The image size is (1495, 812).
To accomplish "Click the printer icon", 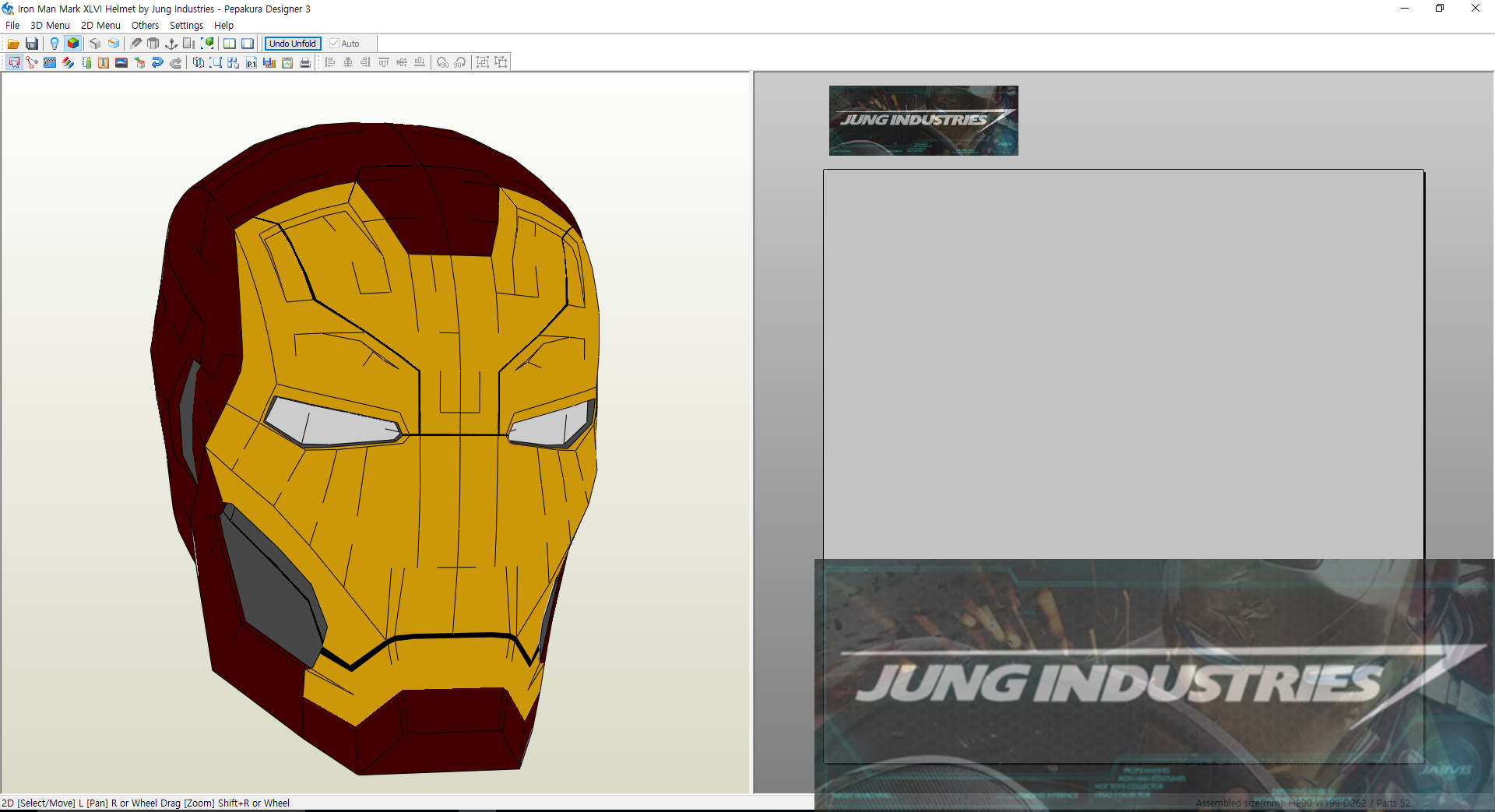I will point(305,62).
